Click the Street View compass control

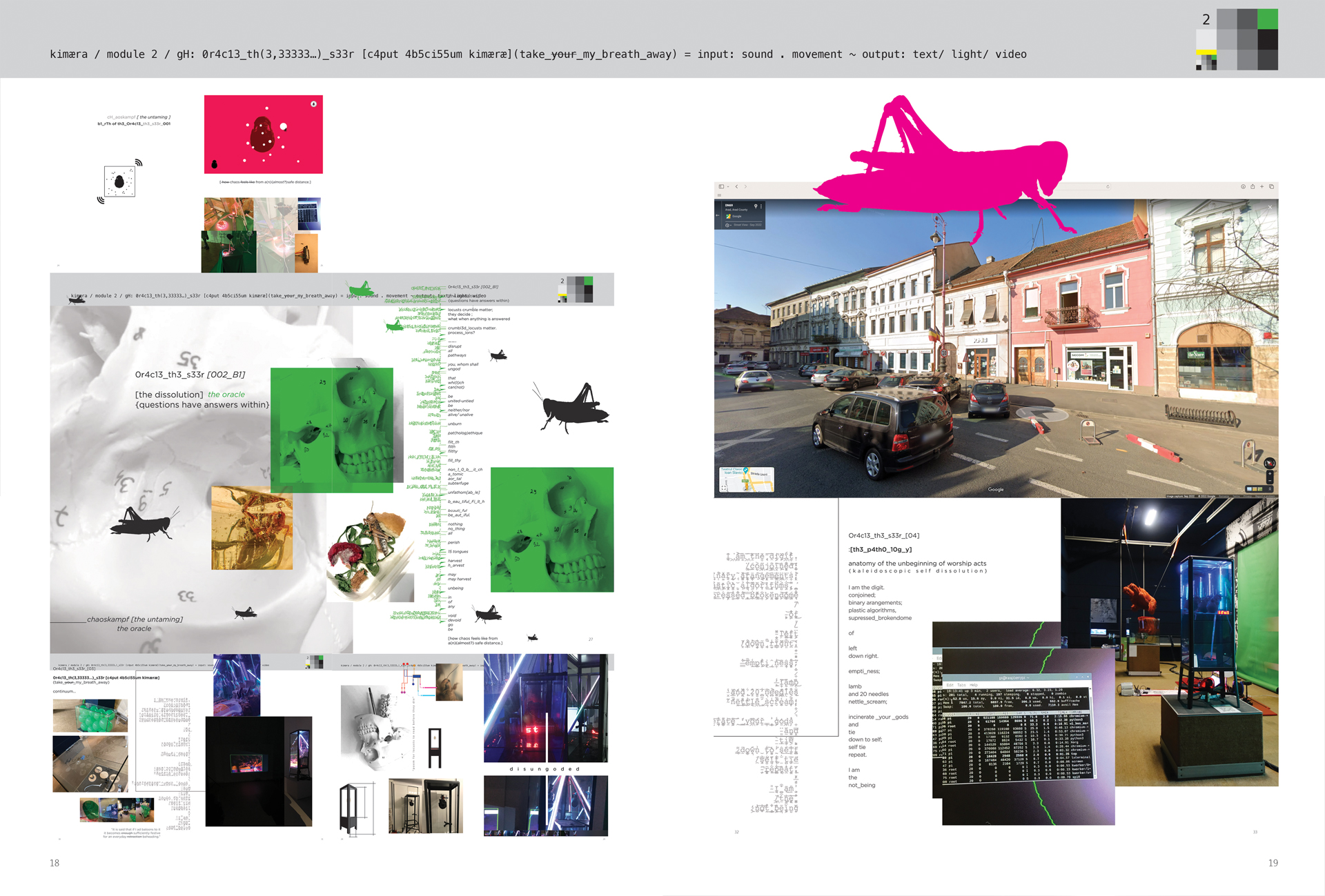[x=1270, y=463]
